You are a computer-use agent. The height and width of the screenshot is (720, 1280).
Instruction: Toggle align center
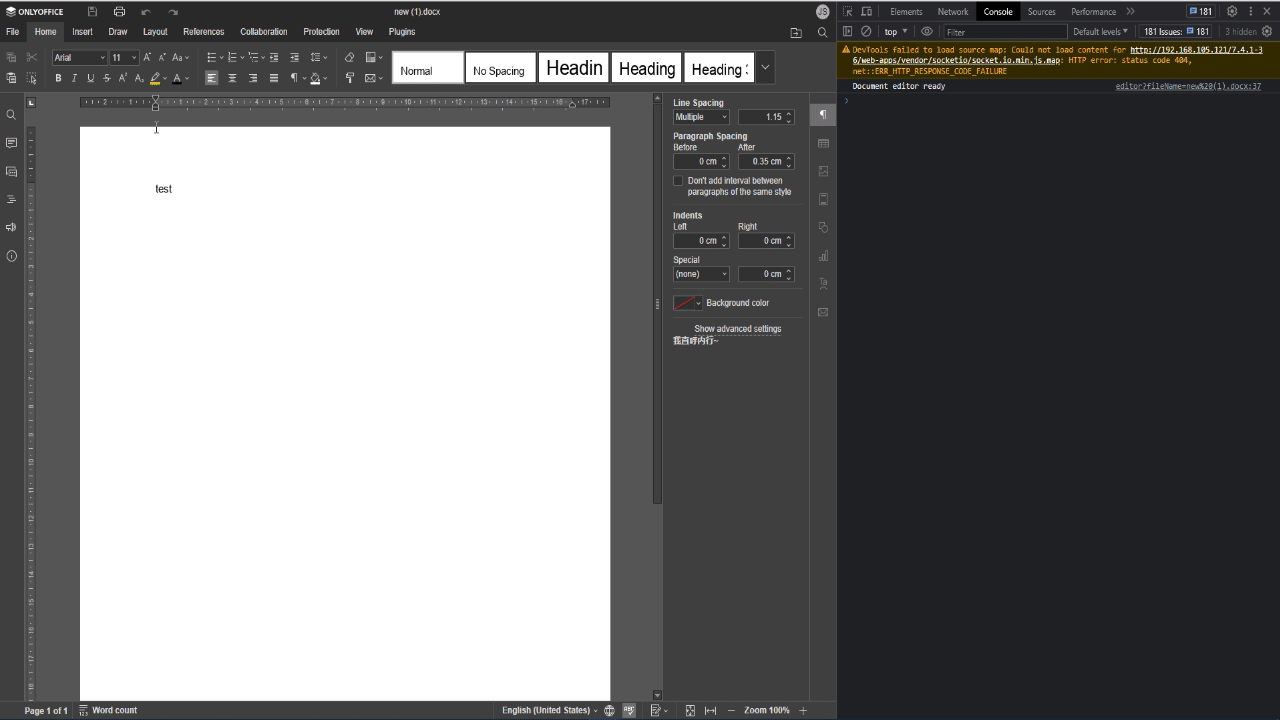[232, 78]
